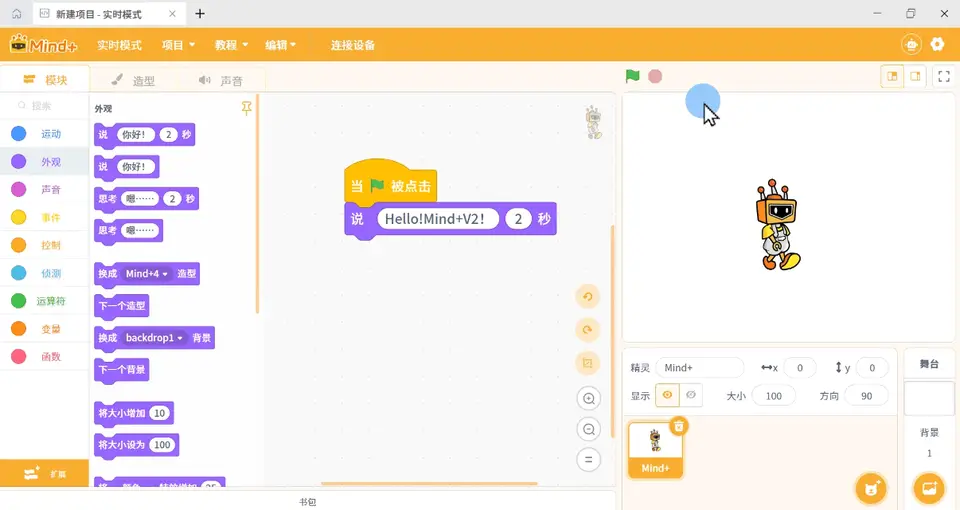Delete the Mind+ sprite via trash icon
This screenshot has width=960, height=510.
(678, 426)
